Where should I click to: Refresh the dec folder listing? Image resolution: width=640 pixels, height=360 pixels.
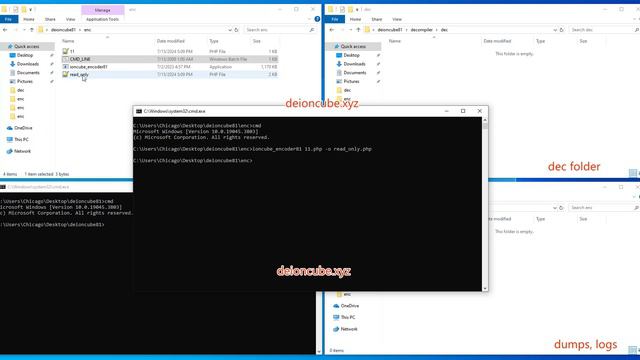pos(561,30)
